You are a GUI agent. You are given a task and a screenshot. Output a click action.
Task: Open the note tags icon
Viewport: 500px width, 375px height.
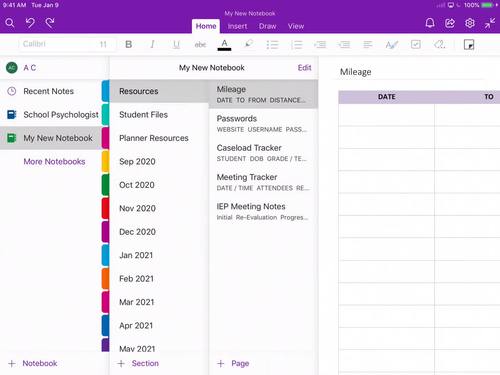point(439,44)
